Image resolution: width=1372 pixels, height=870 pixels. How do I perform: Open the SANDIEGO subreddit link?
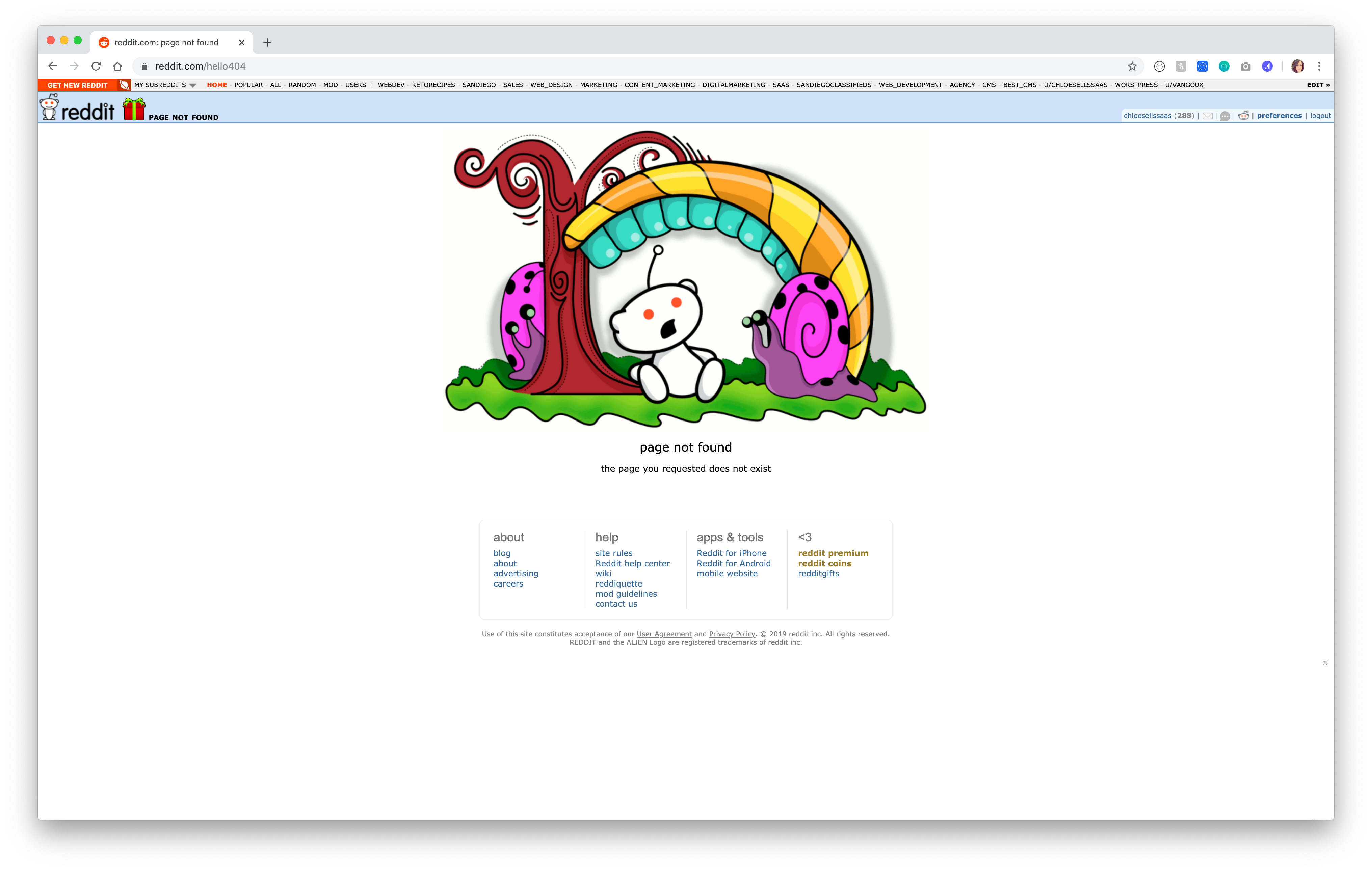coord(479,85)
